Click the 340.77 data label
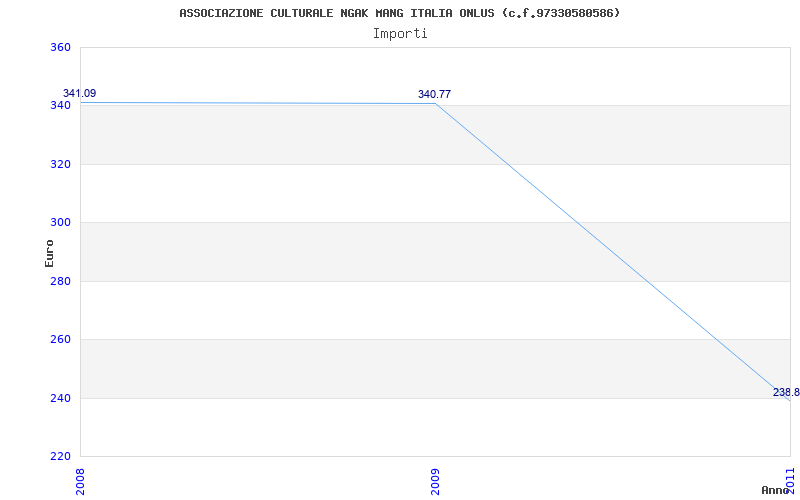Image resolution: width=800 pixels, height=500 pixels. (x=434, y=94)
